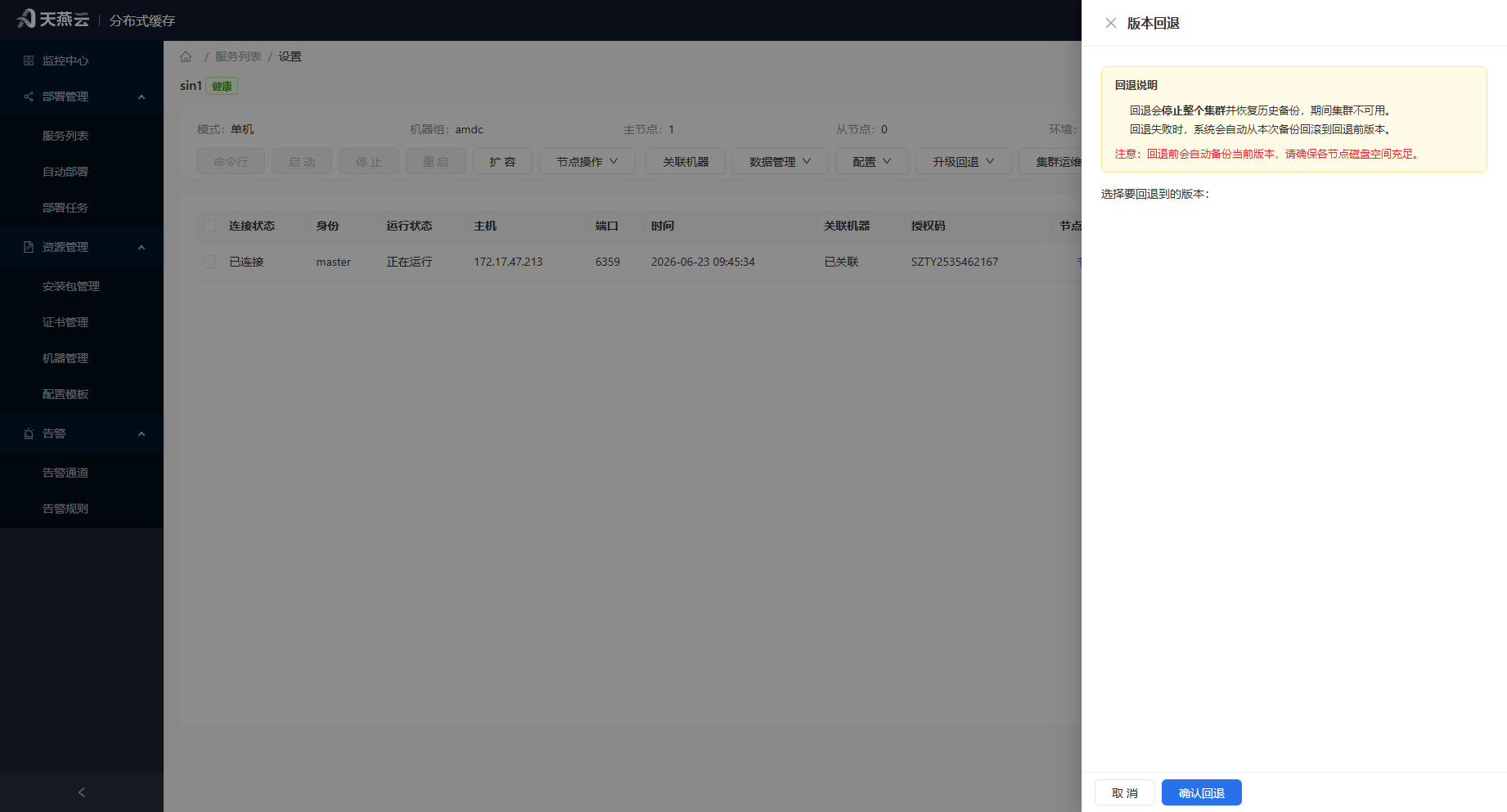Collapse sidebar using bottom arrow icon
Screen dimensions: 1507x812
(x=81, y=792)
